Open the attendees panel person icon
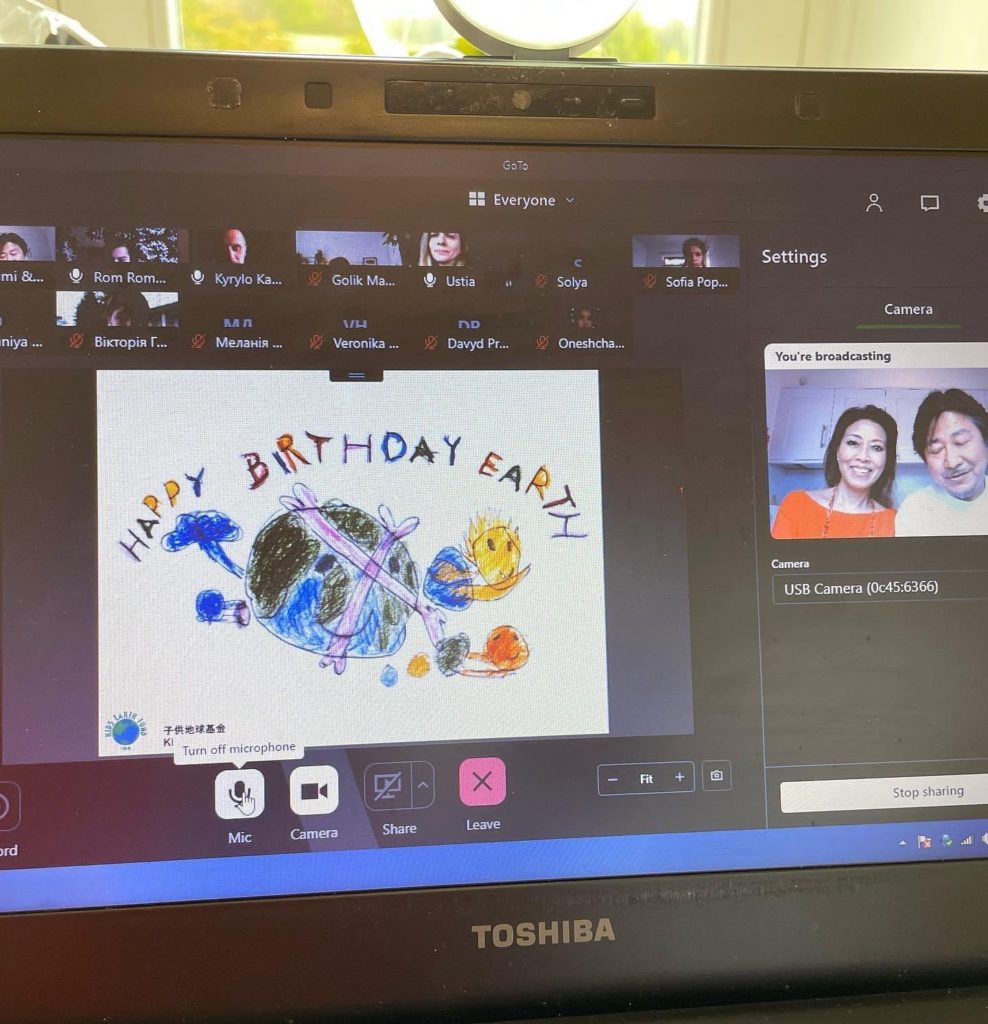 (874, 203)
